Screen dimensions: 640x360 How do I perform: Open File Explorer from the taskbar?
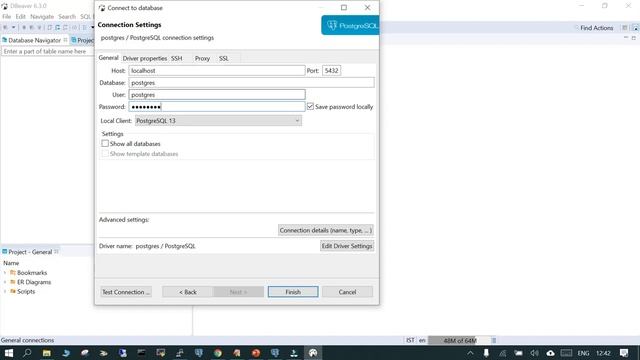click(x=47, y=353)
